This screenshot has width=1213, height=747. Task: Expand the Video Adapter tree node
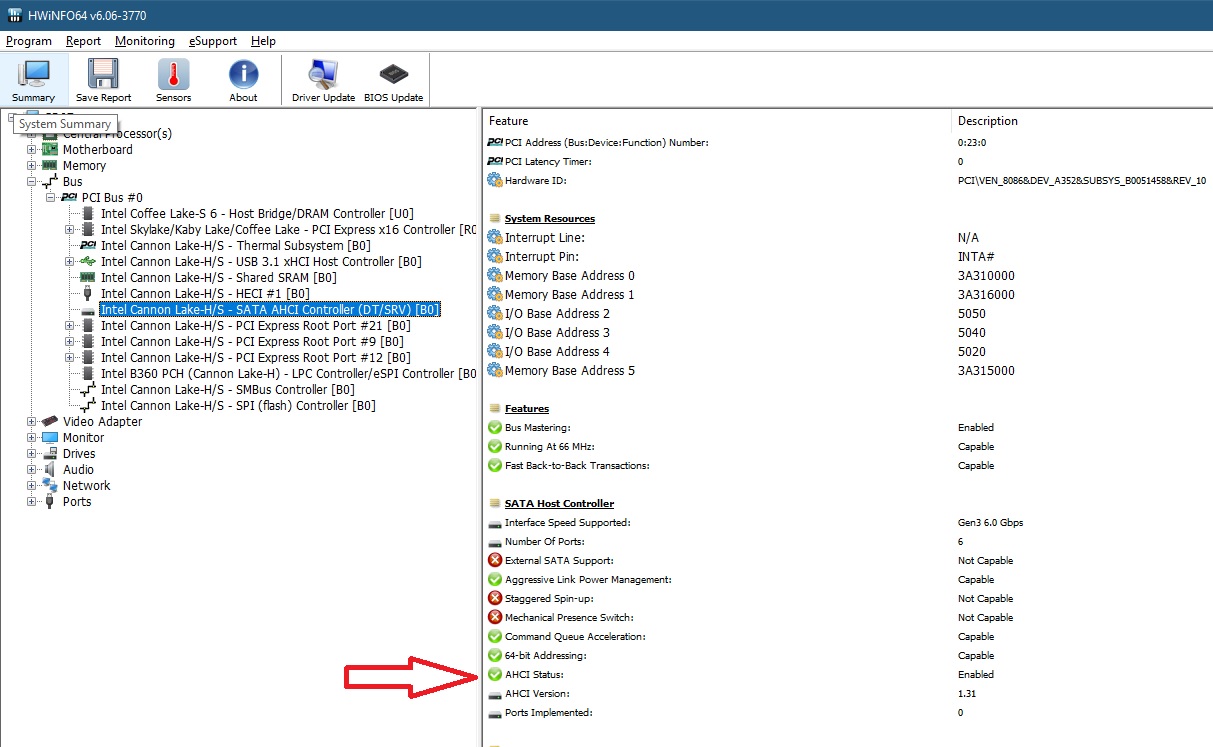pos(32,421)
